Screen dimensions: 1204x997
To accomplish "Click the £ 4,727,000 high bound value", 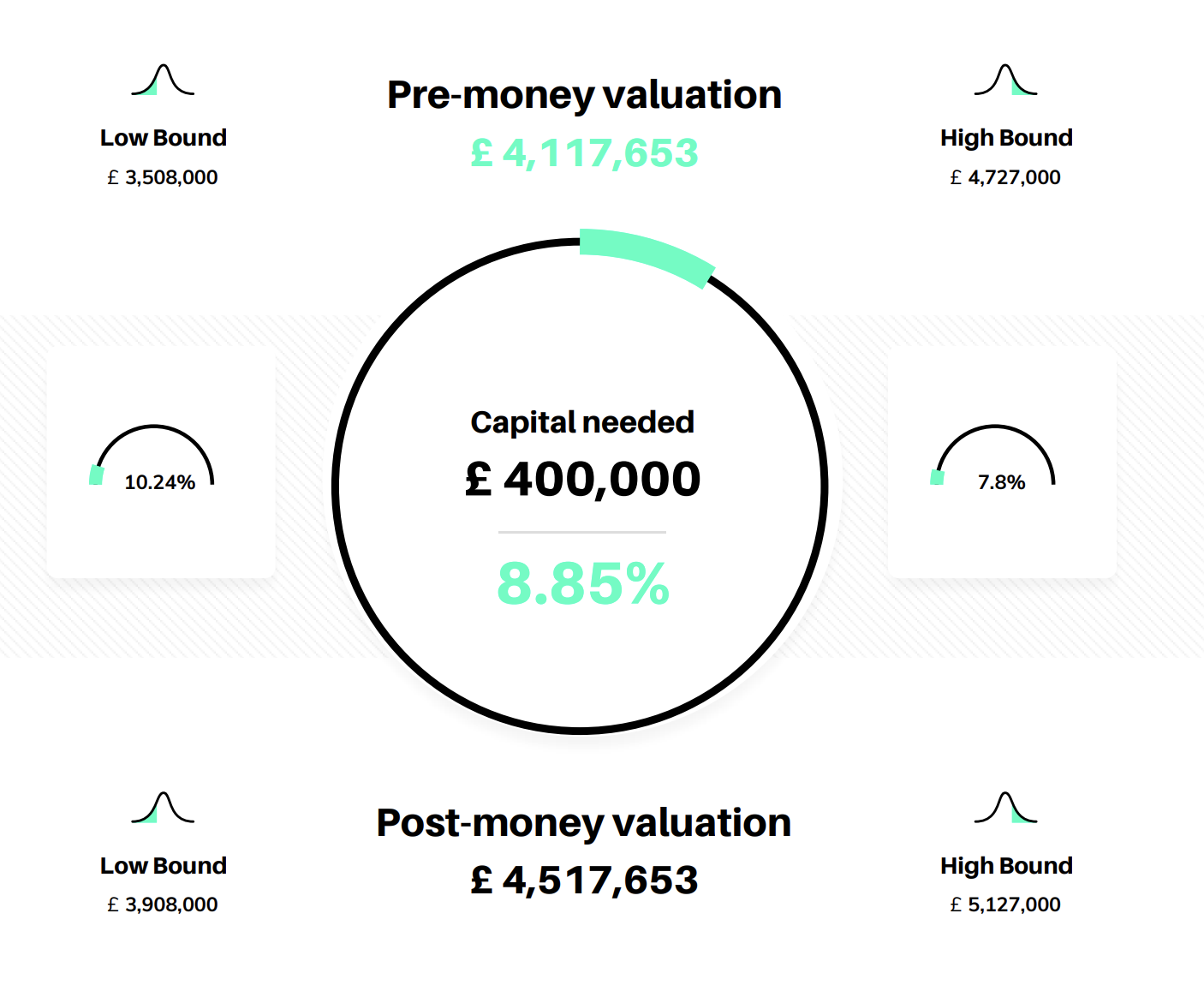I will [1005, 177].
